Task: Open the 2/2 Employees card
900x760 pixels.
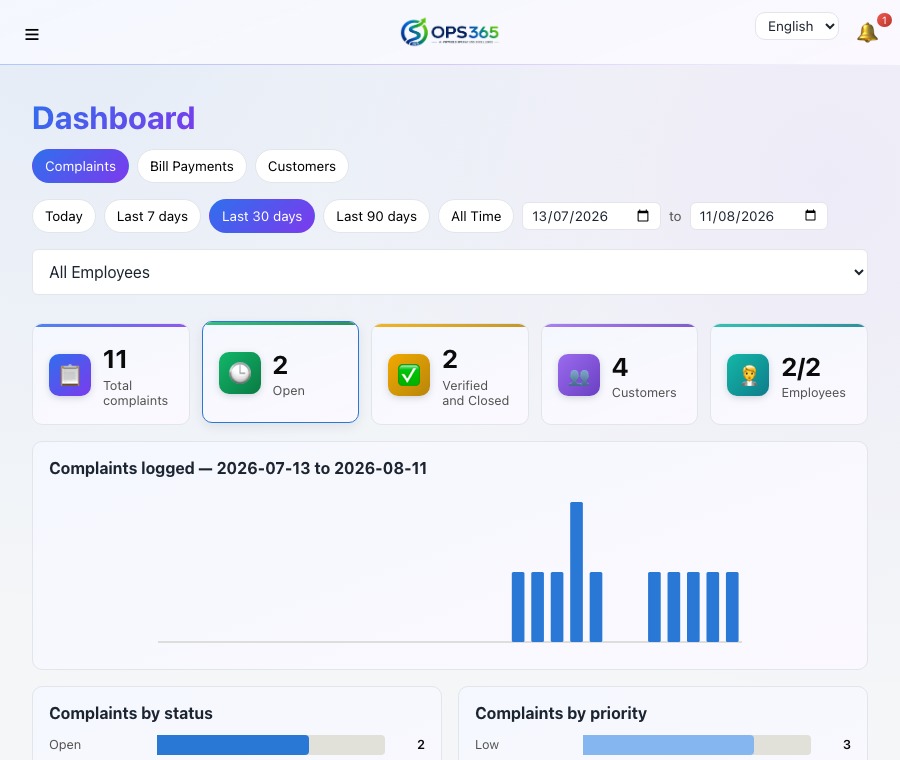Action: 789,374
